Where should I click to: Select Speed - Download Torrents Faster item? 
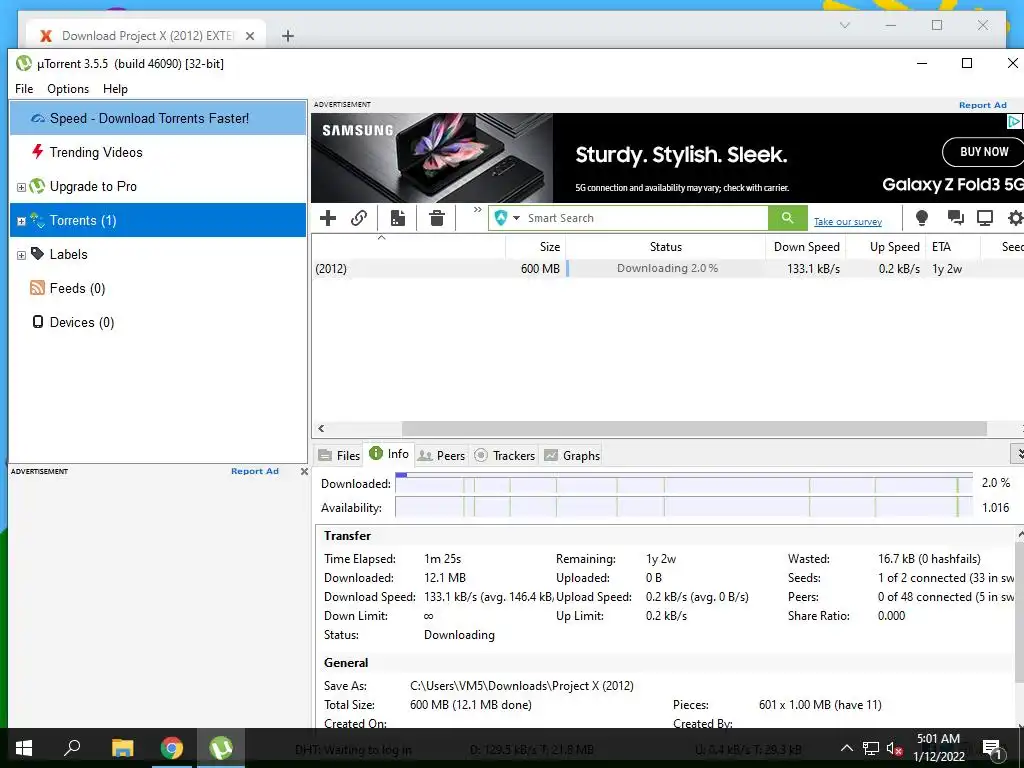coord(158,118)
